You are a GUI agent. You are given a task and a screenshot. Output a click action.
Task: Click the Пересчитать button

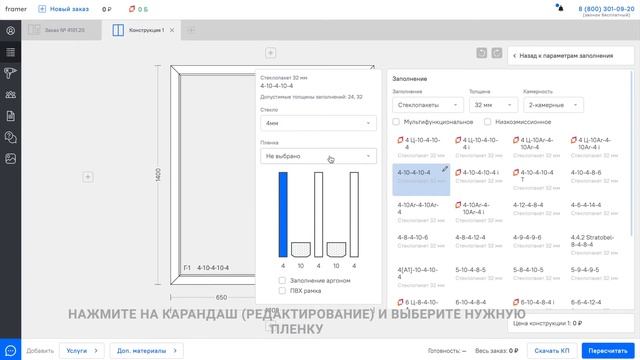[608, 351]
